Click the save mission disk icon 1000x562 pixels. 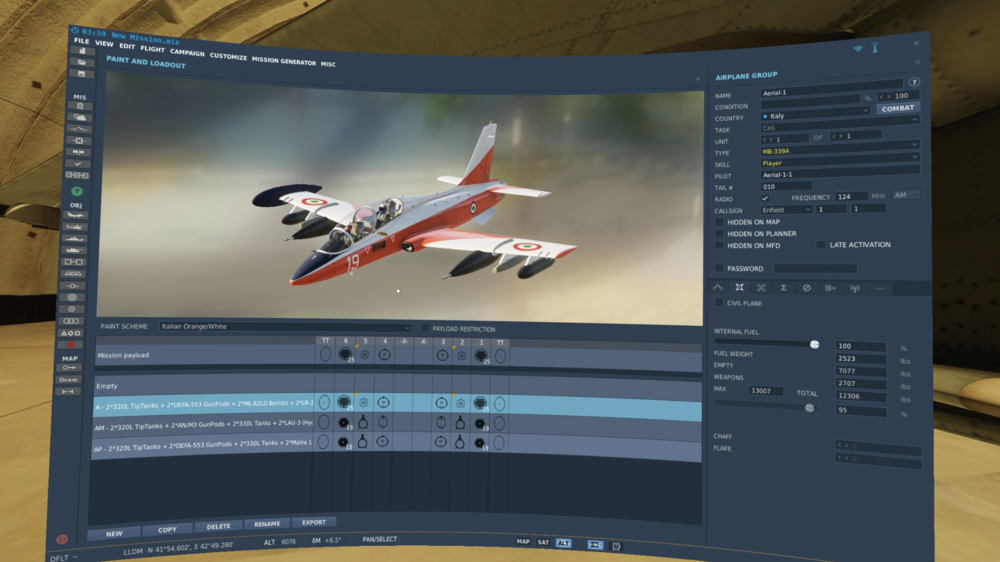click(x=82, y=74)
